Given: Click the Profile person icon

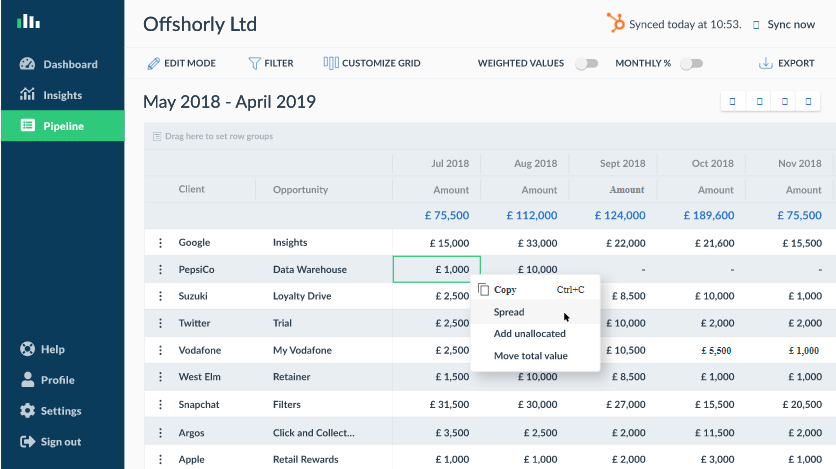Looking at the screenshot, I should (27, 379).
